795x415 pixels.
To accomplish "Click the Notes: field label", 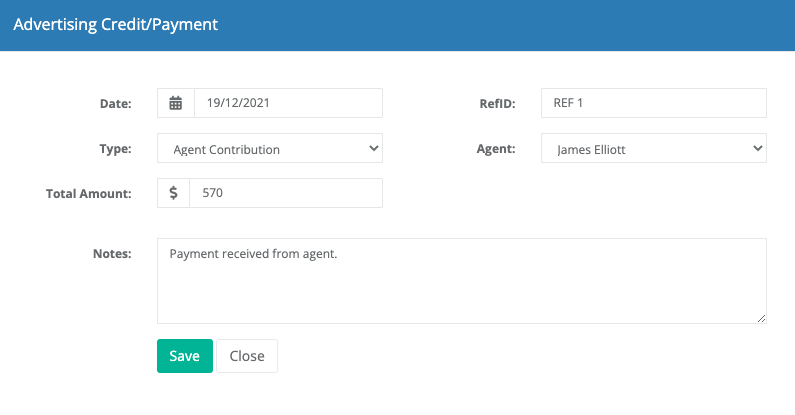I will click(112, 253).
